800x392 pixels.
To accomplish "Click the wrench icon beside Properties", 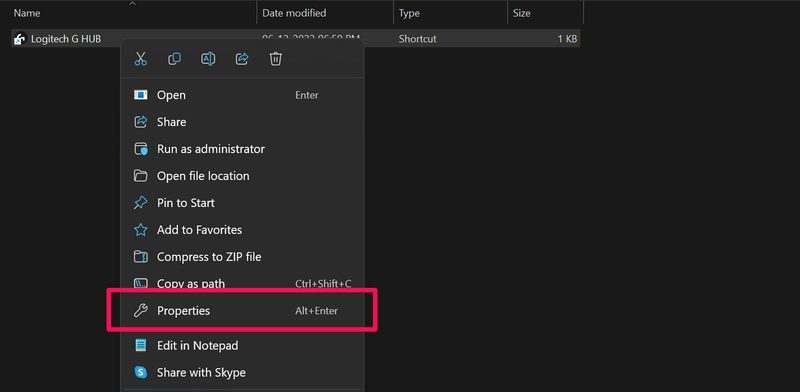I will [140, 310].
